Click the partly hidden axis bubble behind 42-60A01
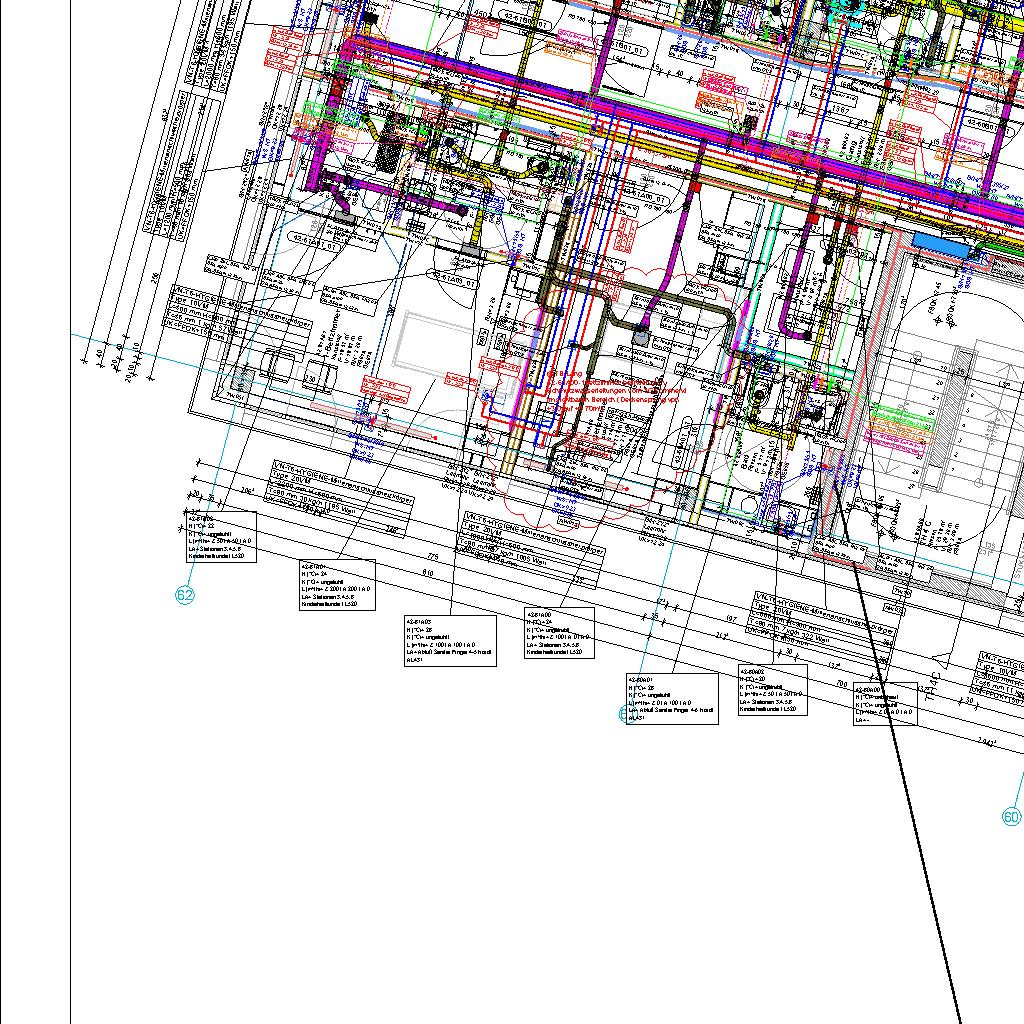Viewport: 1024px width, 1024px height. point(624,713)
